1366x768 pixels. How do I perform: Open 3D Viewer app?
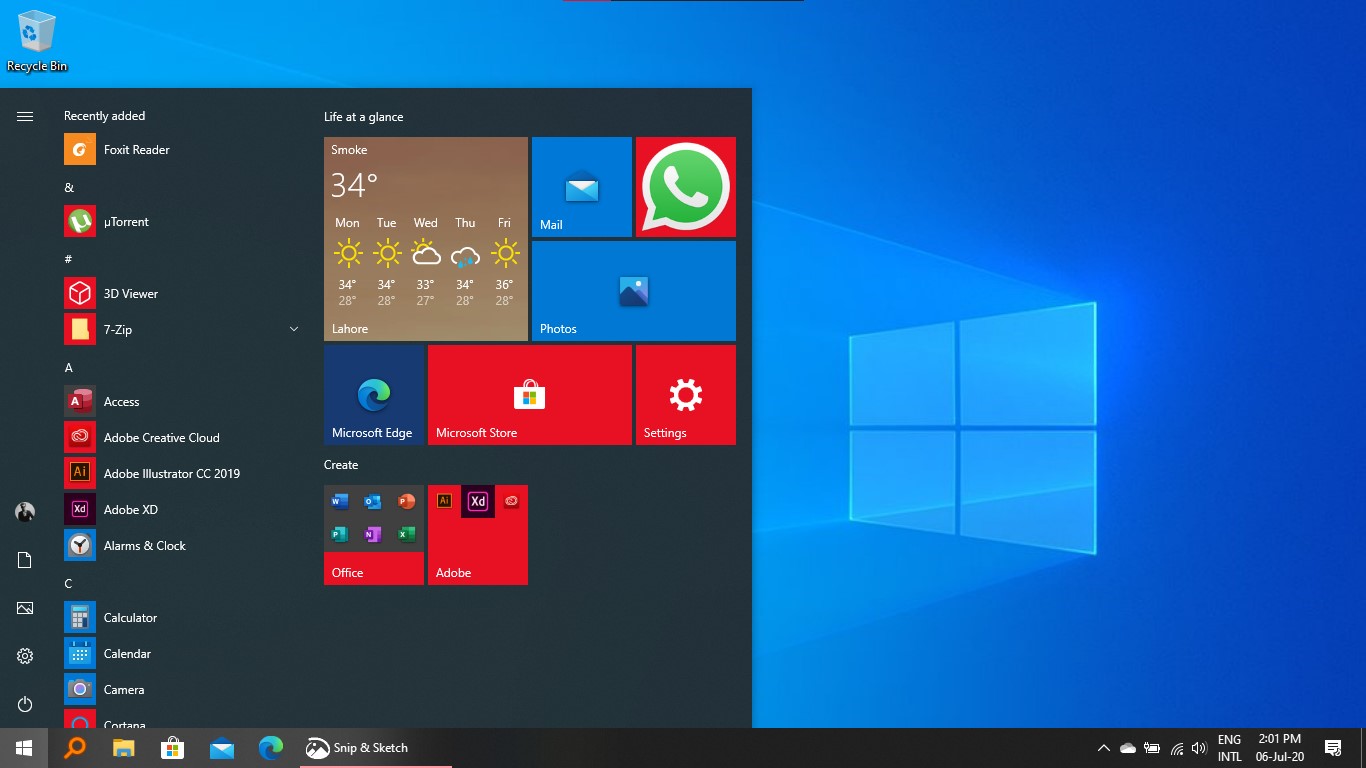(182, 294)
